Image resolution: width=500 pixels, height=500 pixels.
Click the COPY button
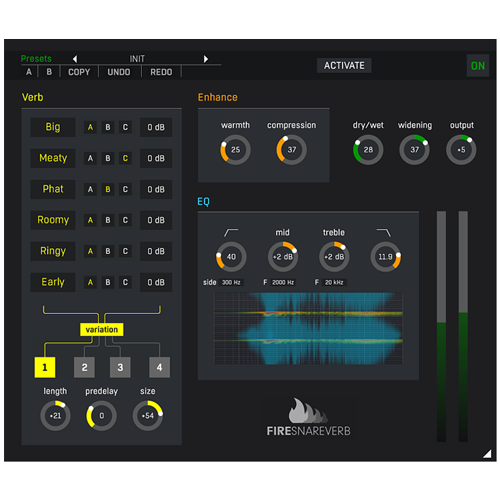[79, 72]
